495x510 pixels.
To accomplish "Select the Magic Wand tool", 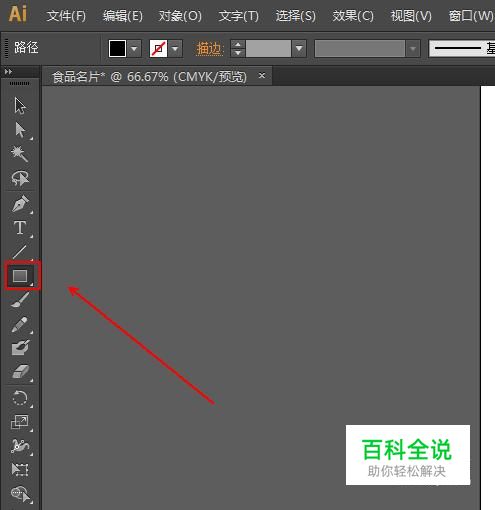I will click(x=20, y=154).
